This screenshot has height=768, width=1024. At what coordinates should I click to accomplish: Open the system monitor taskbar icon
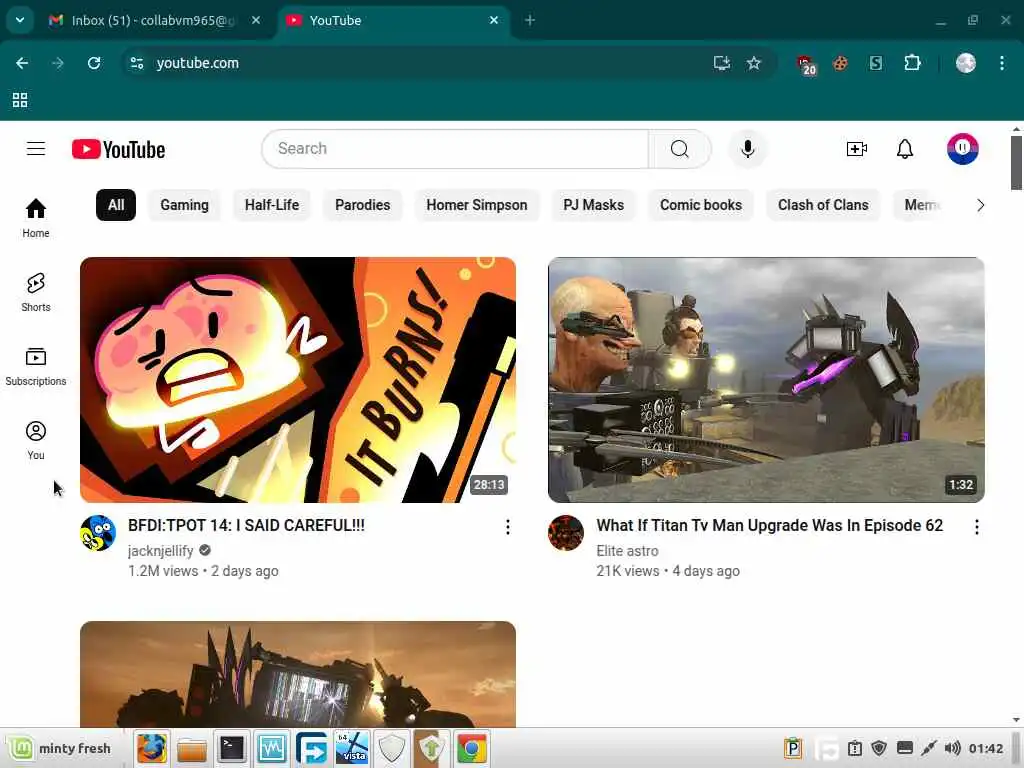[272, 748]
